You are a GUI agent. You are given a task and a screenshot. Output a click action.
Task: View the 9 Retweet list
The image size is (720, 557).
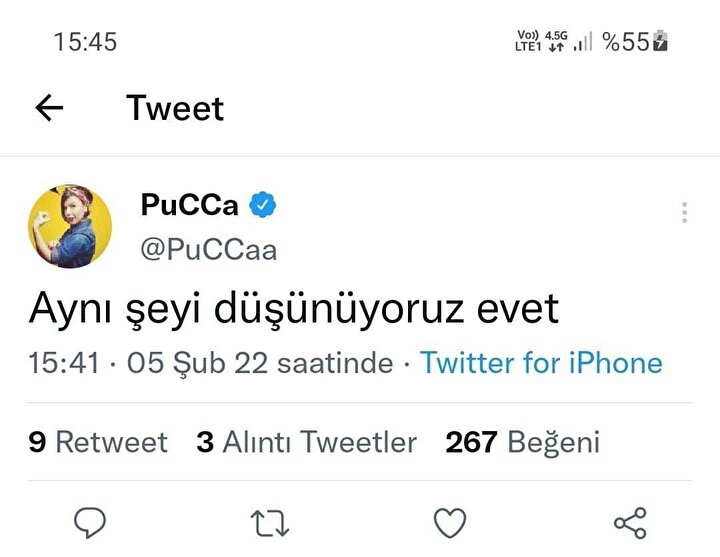point(98,442)
